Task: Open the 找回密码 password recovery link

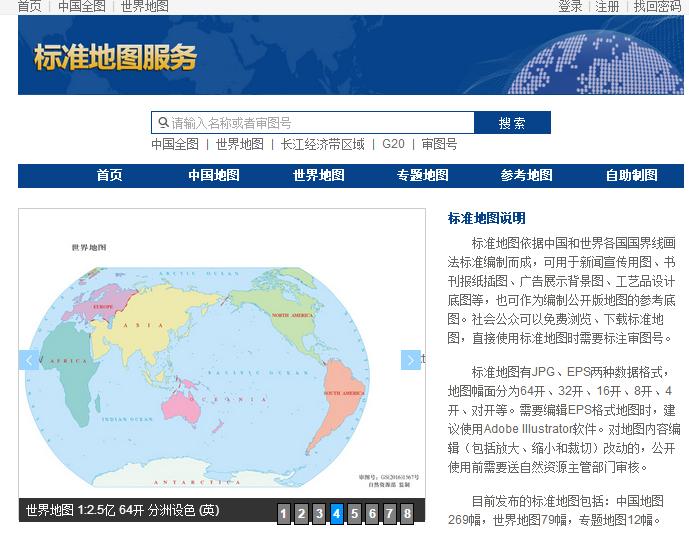Action: click(x=659, y=6)
